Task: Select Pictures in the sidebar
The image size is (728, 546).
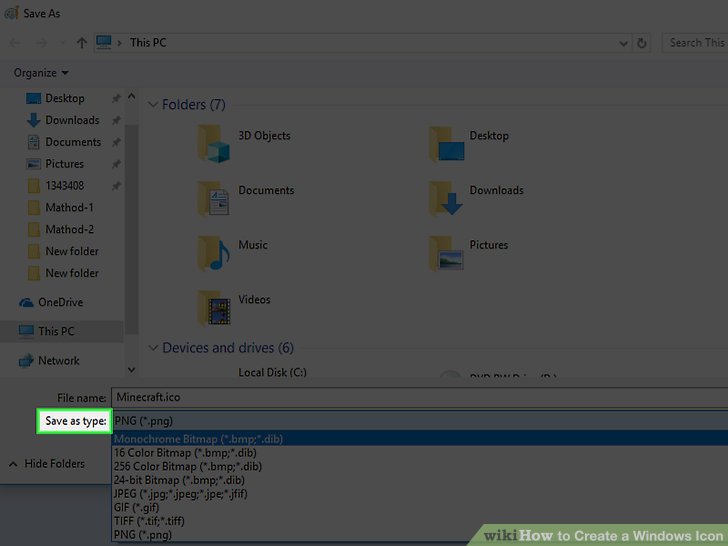Action: [x=64, y=164]
